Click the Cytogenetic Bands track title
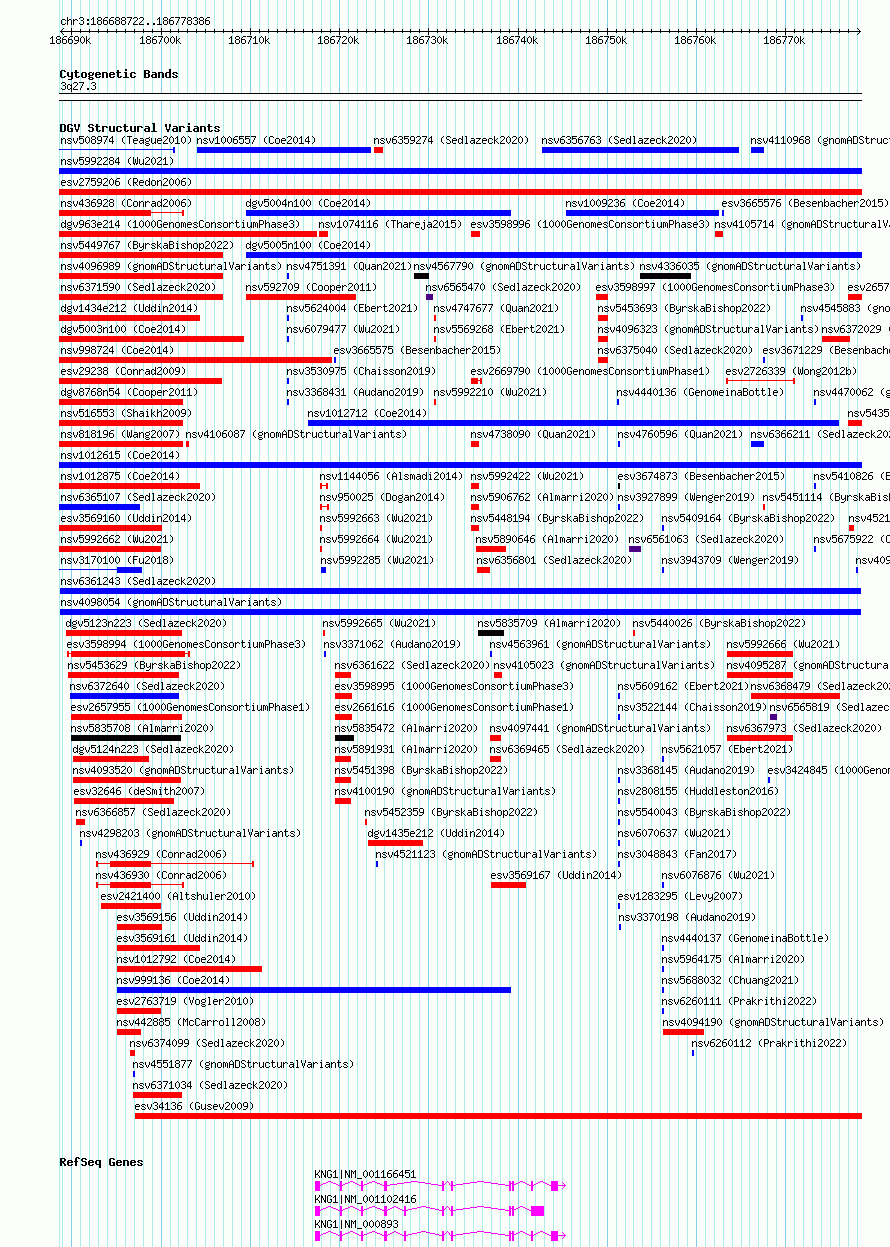The width and height of the screenshot is (890, 1247). pos(118,74)
